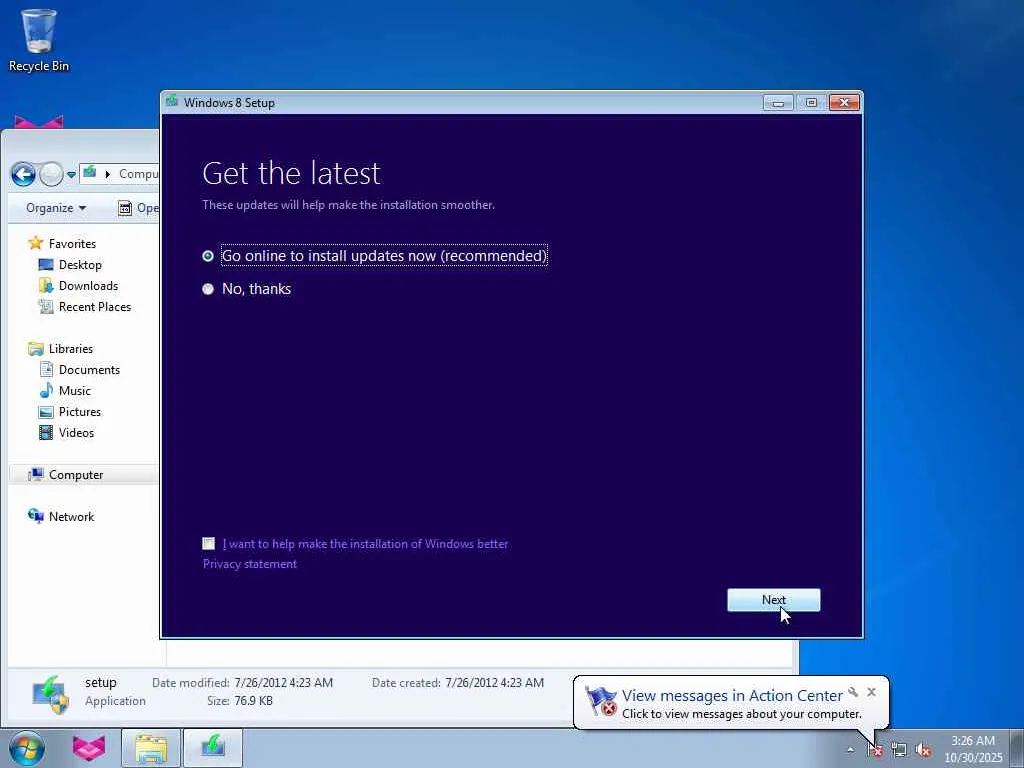Screen dimensions: 1024x768
Task: Click the Videos film icon
Action: pyautogui.click(x=46, y=432)
